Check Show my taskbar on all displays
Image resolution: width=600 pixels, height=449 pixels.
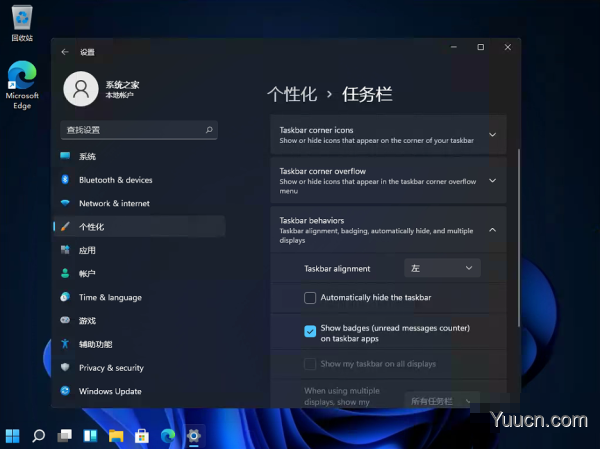[310, 364]
